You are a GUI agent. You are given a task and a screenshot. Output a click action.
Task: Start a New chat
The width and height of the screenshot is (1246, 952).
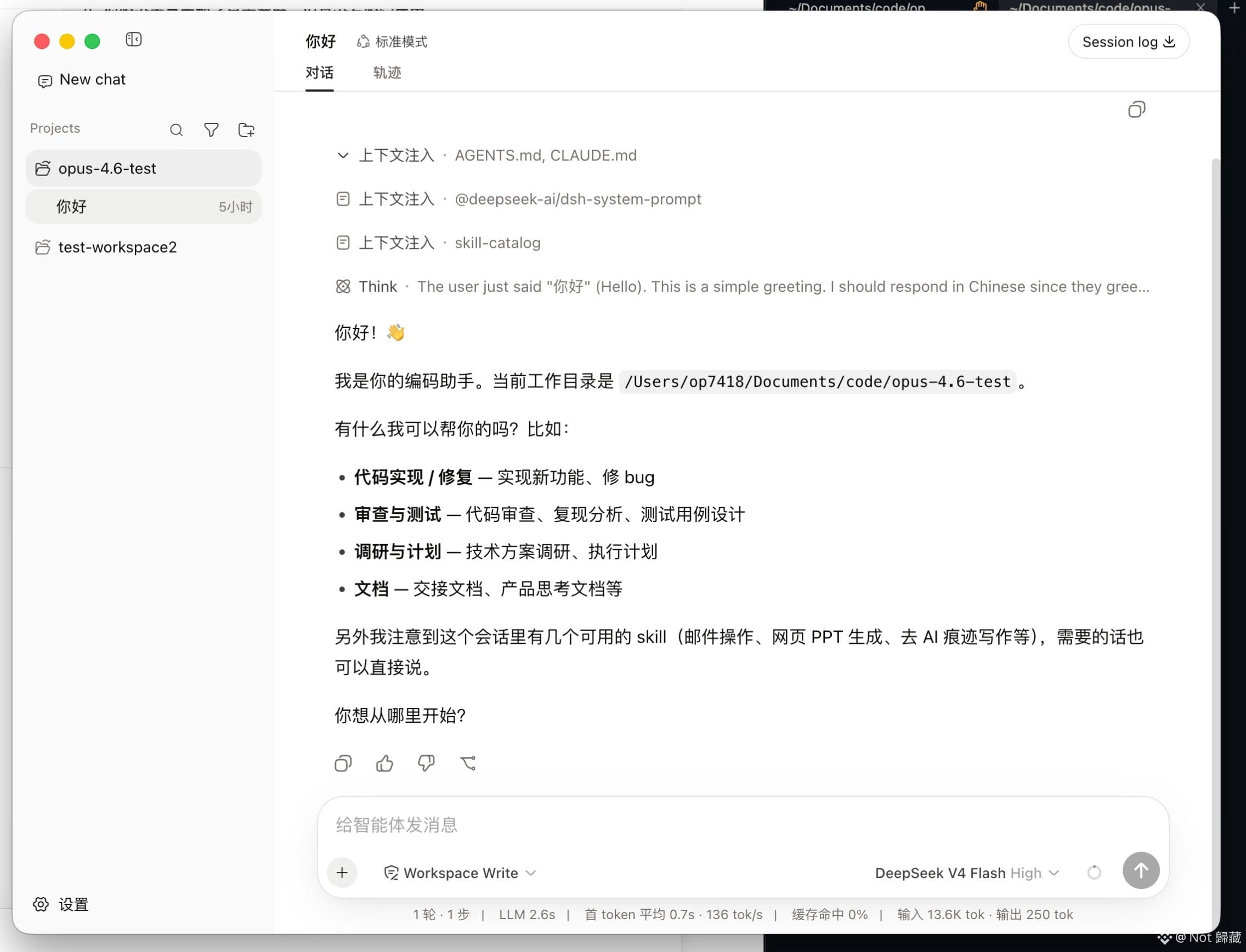(82, 80)
